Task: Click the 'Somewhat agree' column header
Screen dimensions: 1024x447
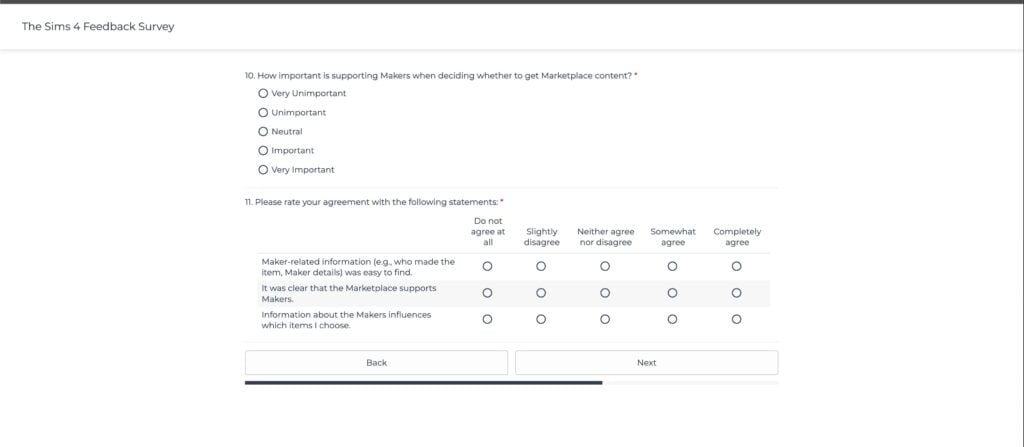Action: pos(673,237)
